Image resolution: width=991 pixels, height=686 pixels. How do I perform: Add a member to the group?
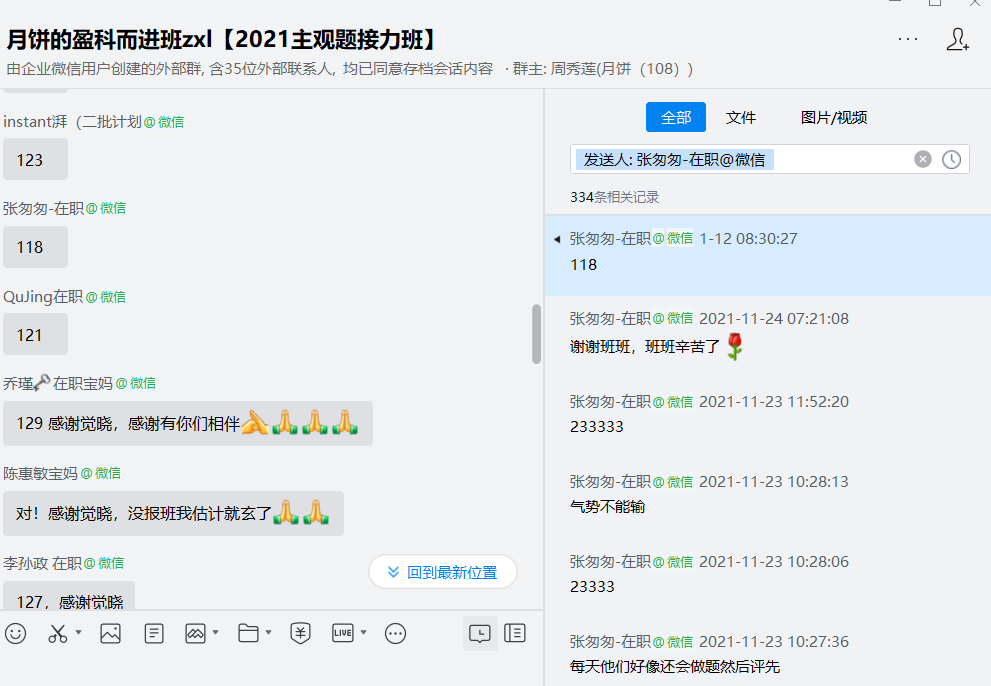(958, 39)
